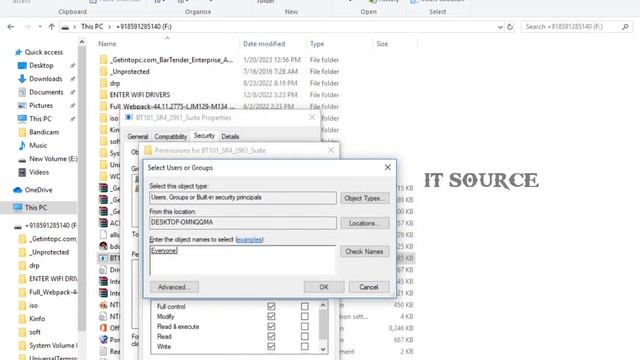Confirm with OK in Select Users dialog
This screenshot has height=360, width=640.
[324, 287]
